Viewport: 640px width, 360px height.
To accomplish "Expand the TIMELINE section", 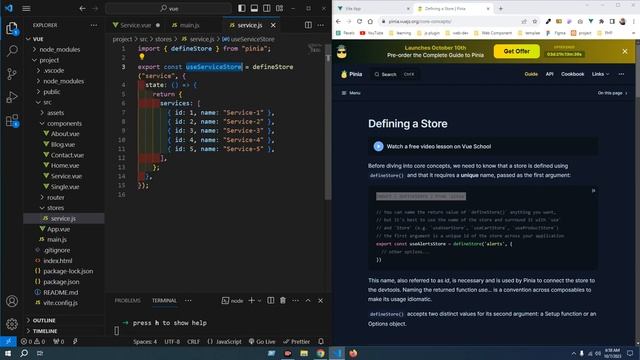I will click(44, 331).
